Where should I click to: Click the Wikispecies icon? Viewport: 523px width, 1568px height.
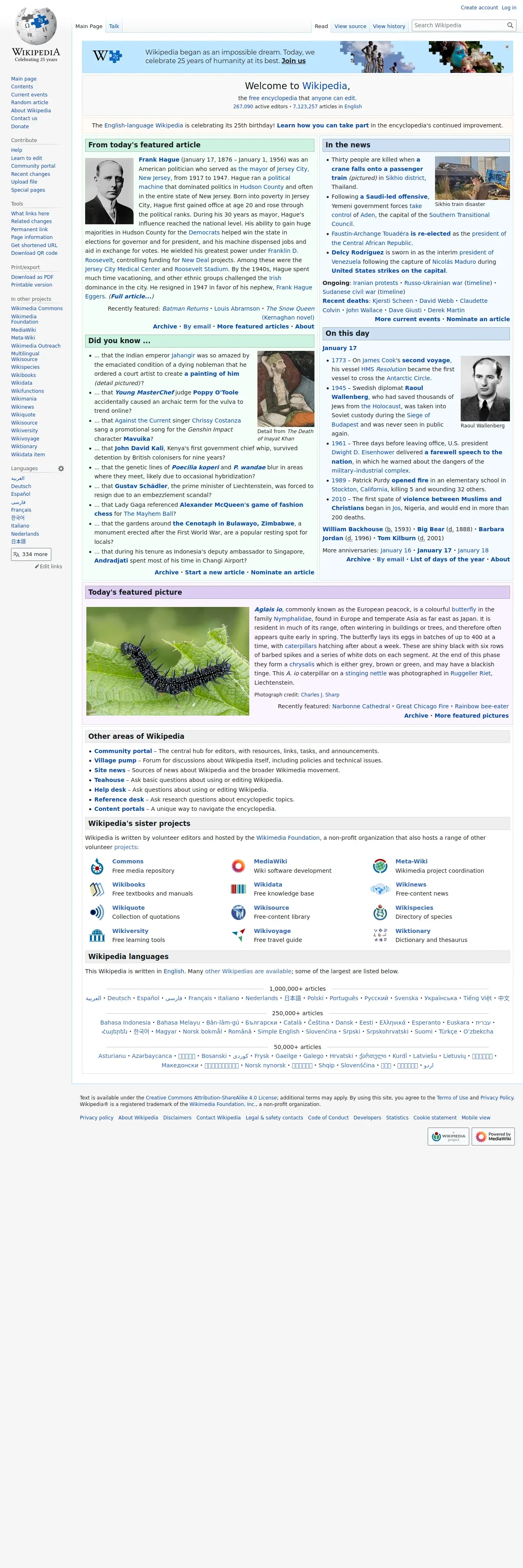click(380, 912)
